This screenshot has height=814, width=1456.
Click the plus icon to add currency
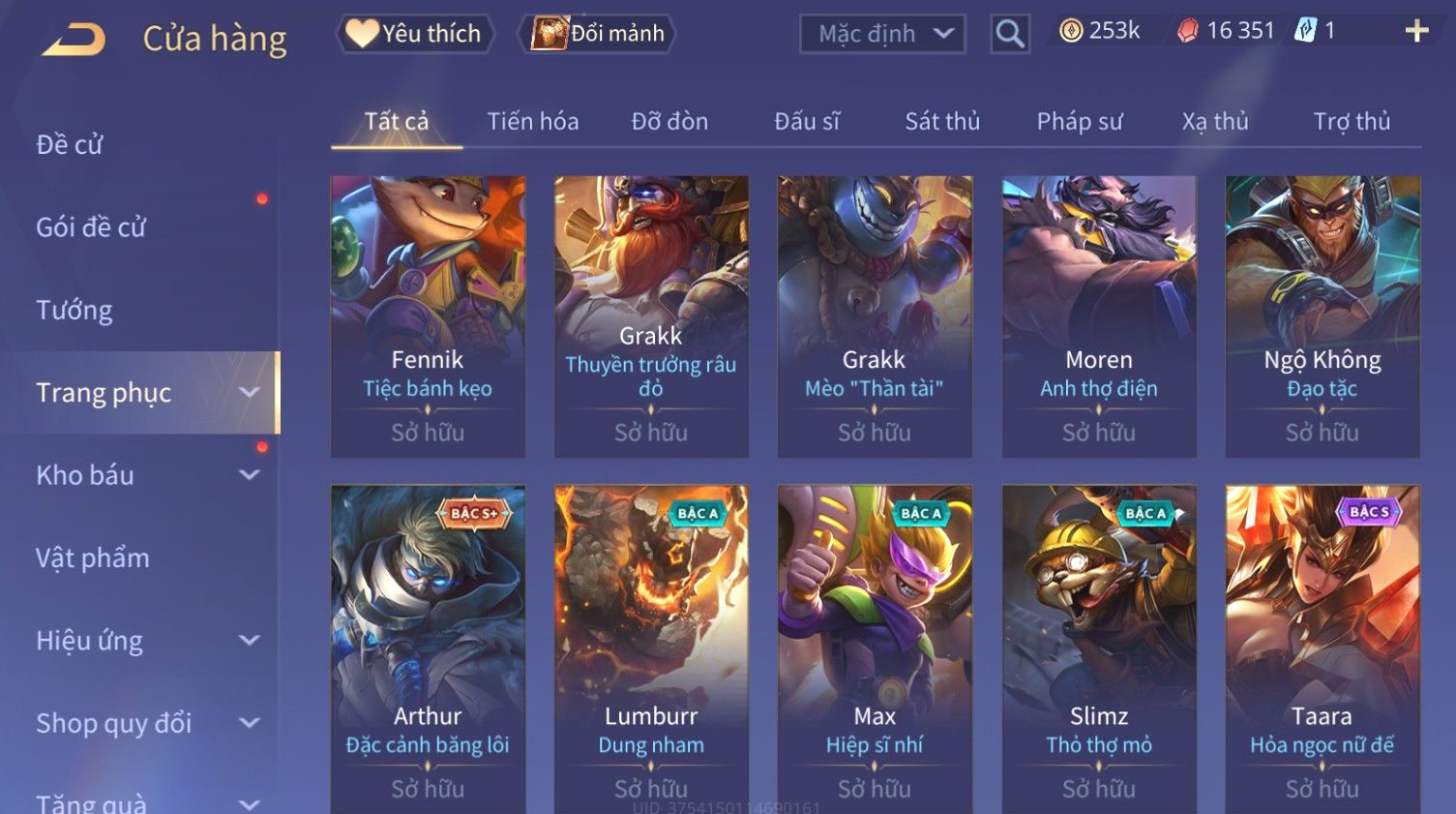tap(1416, 32)
